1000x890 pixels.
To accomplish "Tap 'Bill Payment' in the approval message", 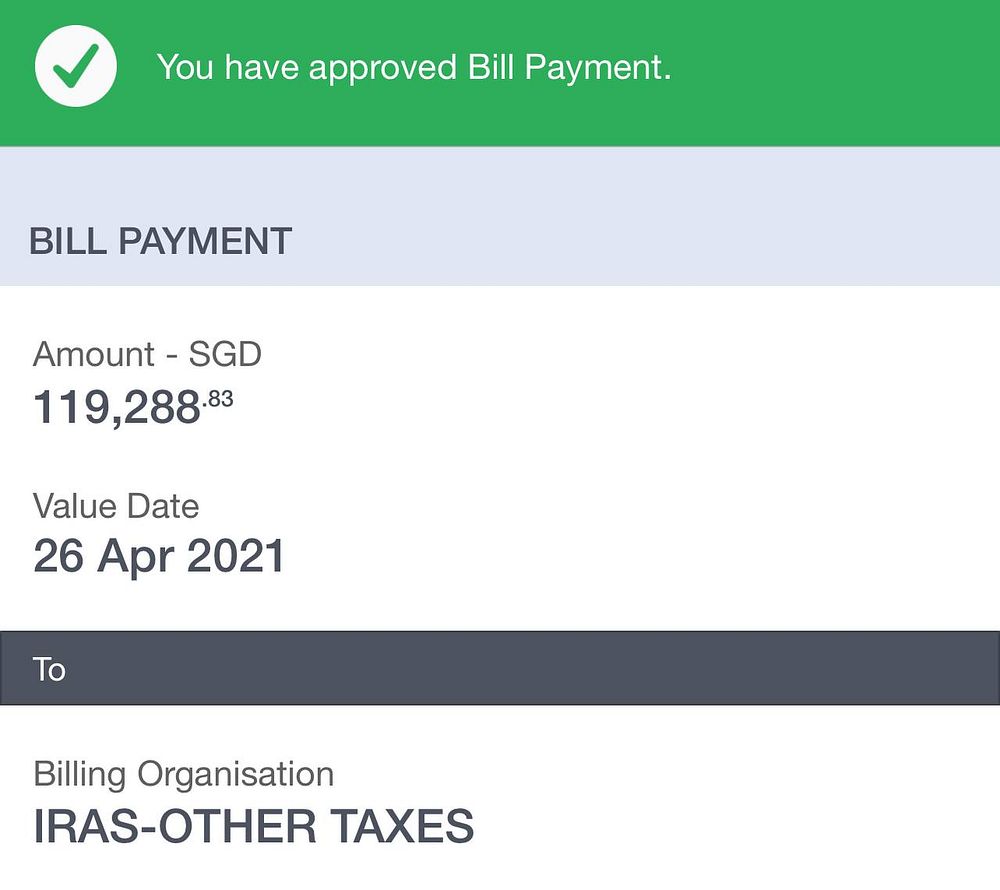I will pyautogui.click(x=569, y=67).
